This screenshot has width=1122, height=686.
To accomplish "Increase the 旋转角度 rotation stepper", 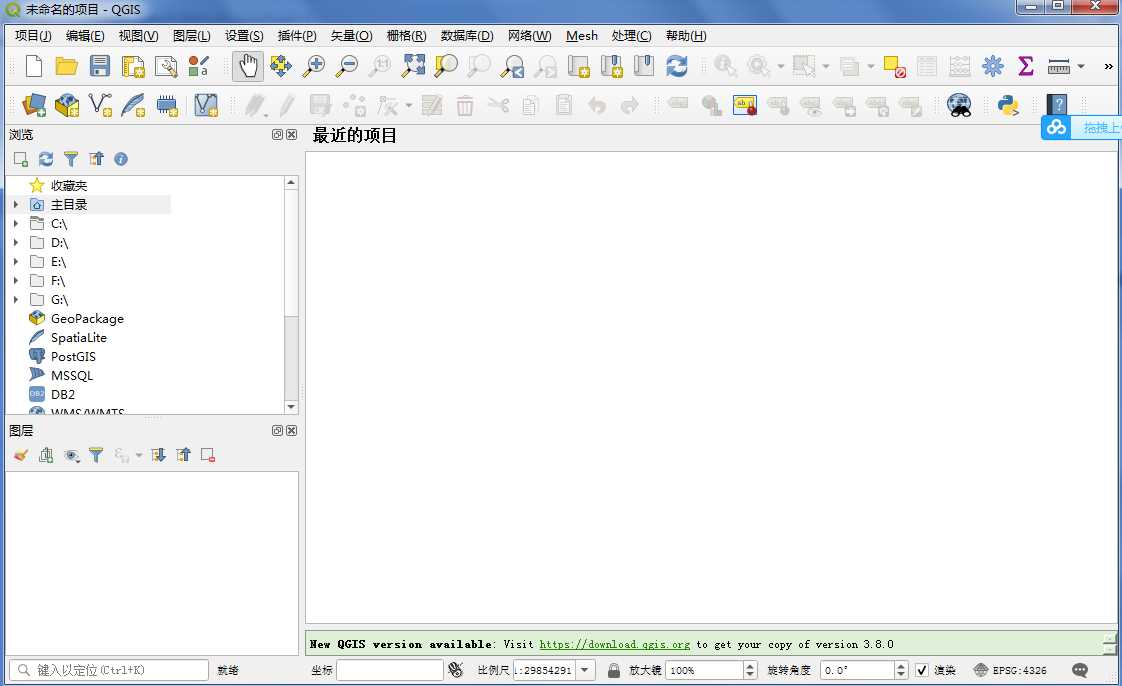I will coord(901,666).
